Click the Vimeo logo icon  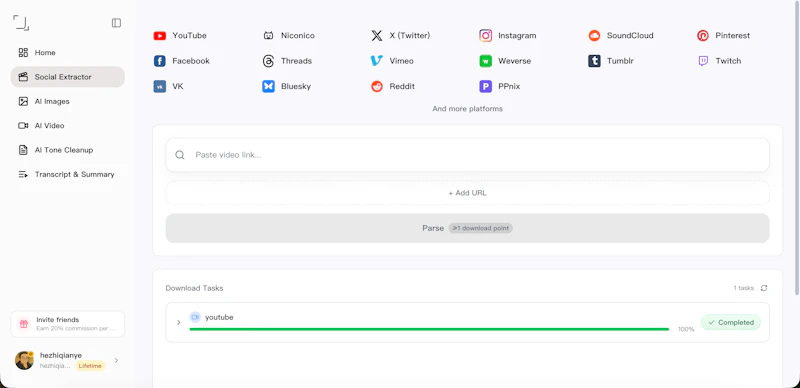tap(377, 61)
